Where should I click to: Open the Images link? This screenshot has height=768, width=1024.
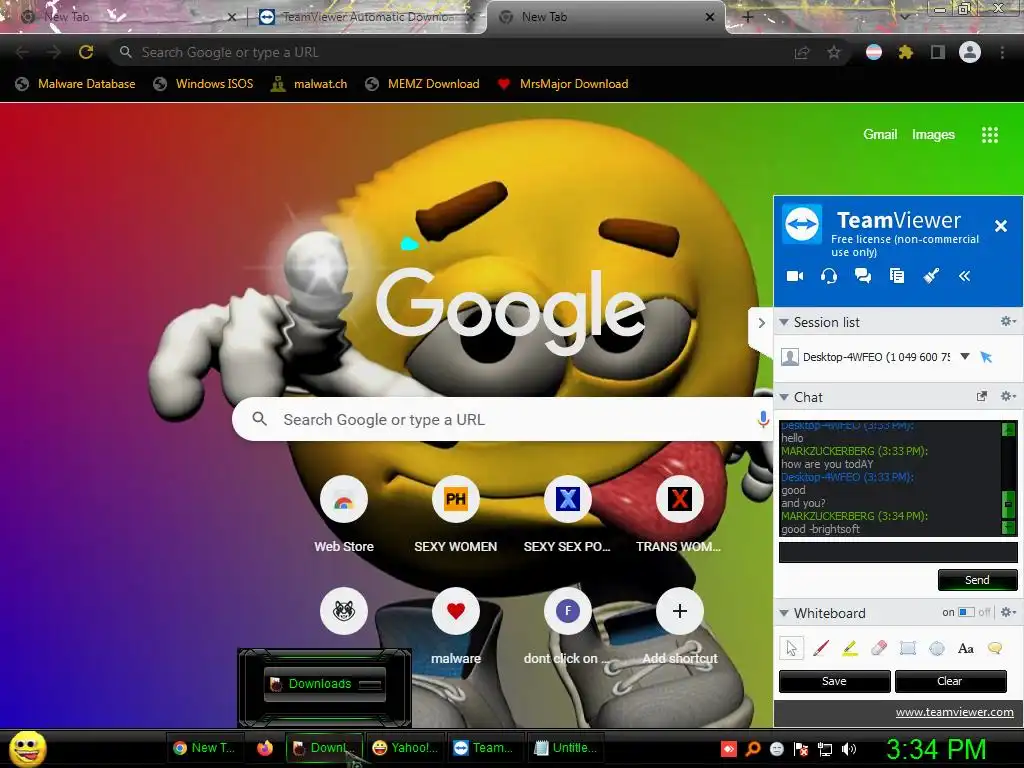point(933,135)
